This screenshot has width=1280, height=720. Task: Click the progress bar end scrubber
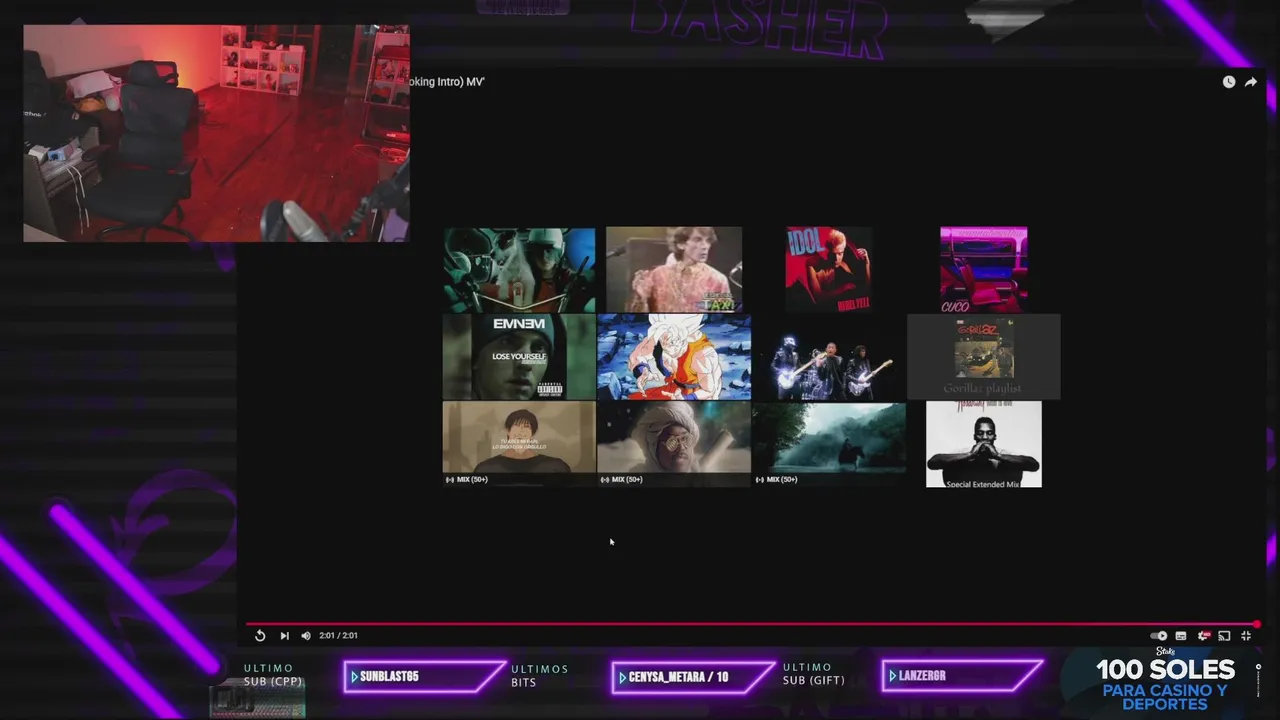(x=1257, y=624)
